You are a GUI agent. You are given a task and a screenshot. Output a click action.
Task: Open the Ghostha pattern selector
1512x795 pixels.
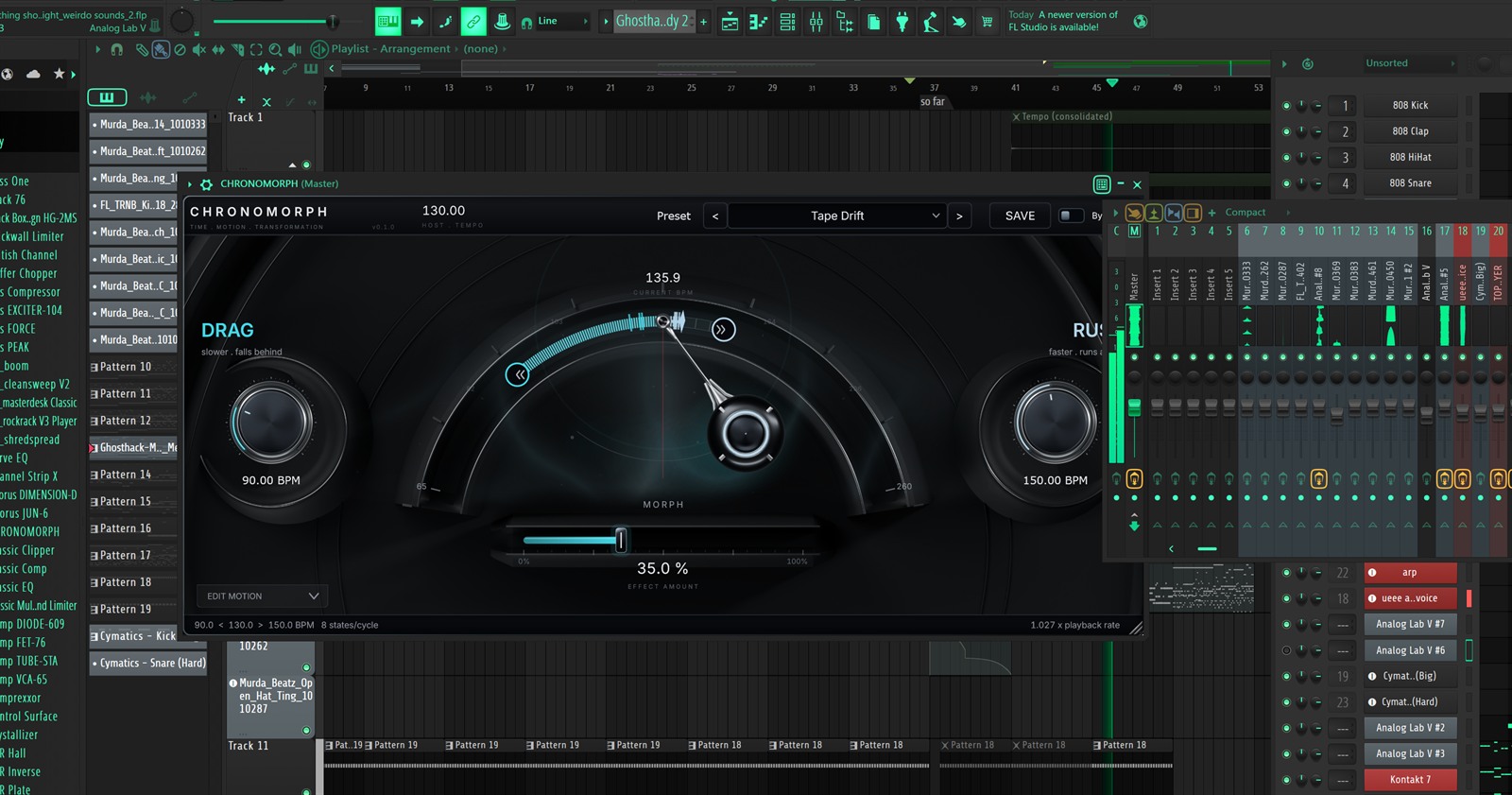(x=654, y=21)
